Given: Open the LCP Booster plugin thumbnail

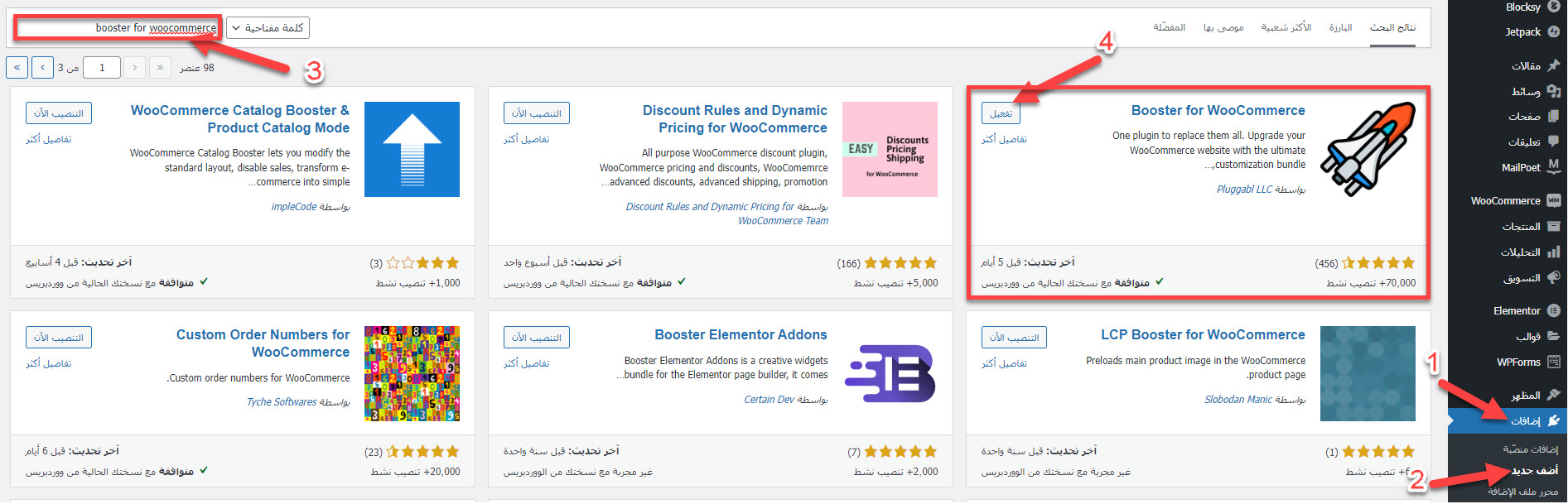Looking at the screenshot, I should pyautogui.click(x=1368, y=373).
